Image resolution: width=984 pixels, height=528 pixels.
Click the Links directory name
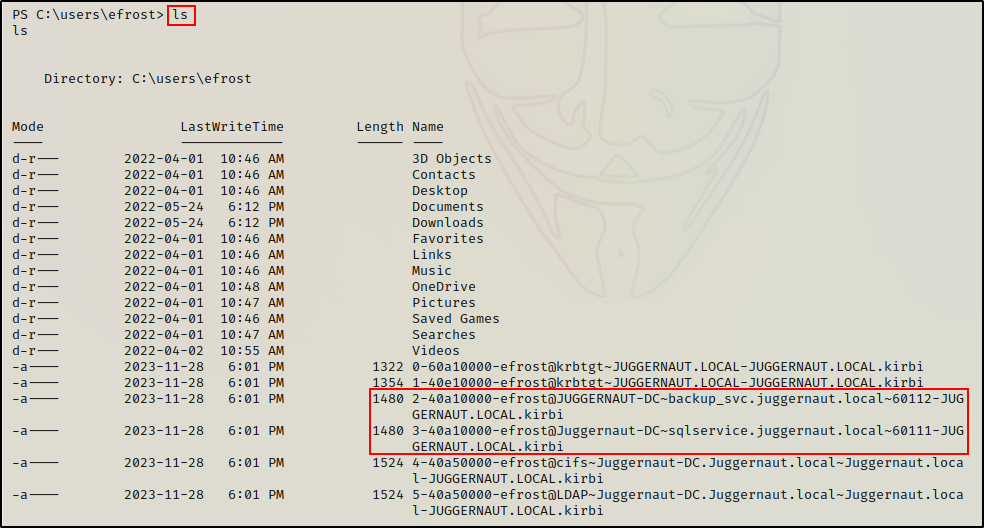point(432,255)
